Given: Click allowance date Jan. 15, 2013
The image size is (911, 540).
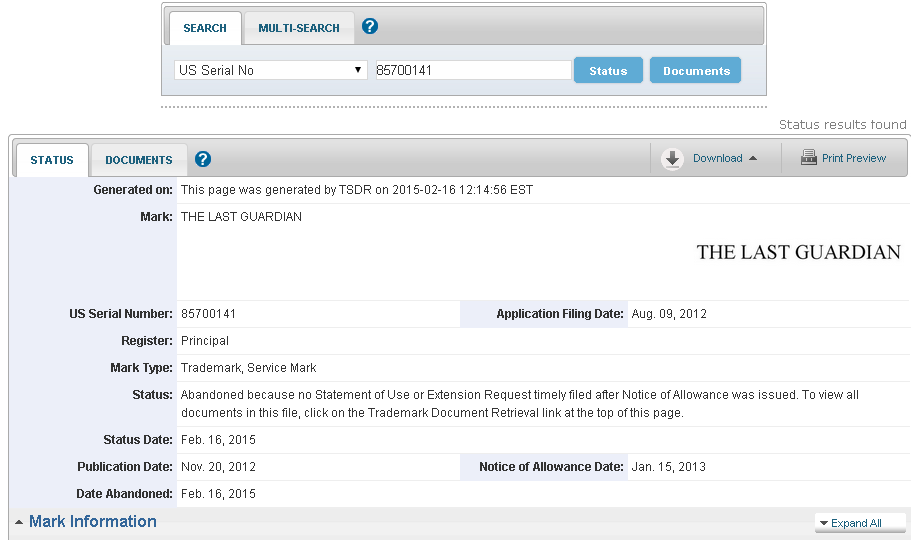Looking at the screenshot, I should click(x=668, y=467).
